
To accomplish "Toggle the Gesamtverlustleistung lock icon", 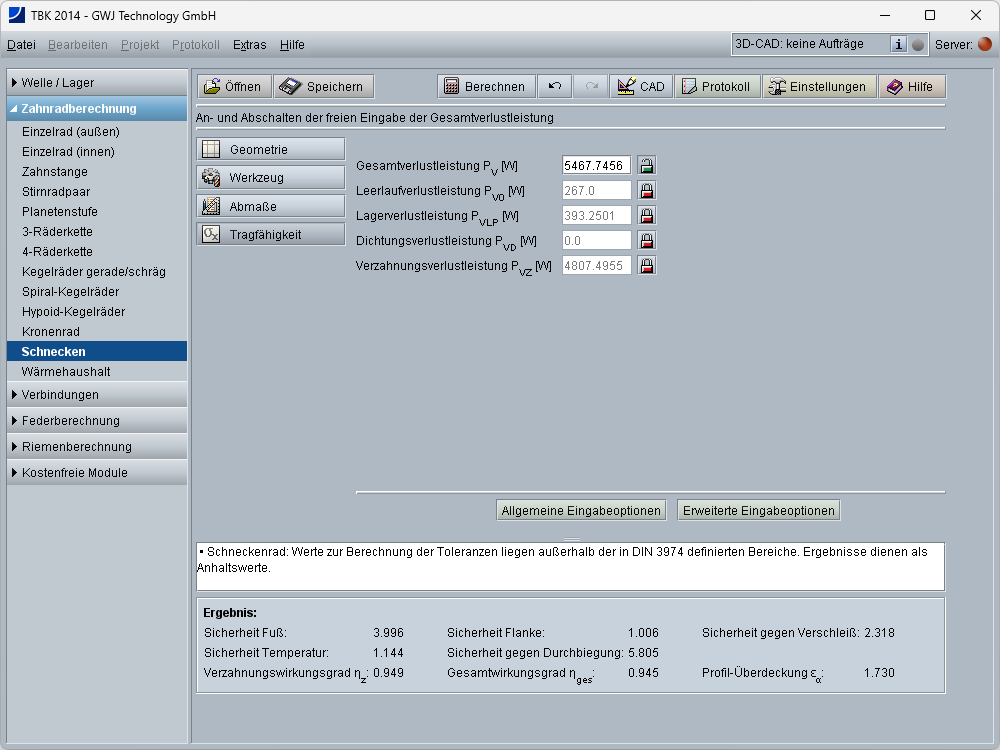I will (x=647, y=166).
